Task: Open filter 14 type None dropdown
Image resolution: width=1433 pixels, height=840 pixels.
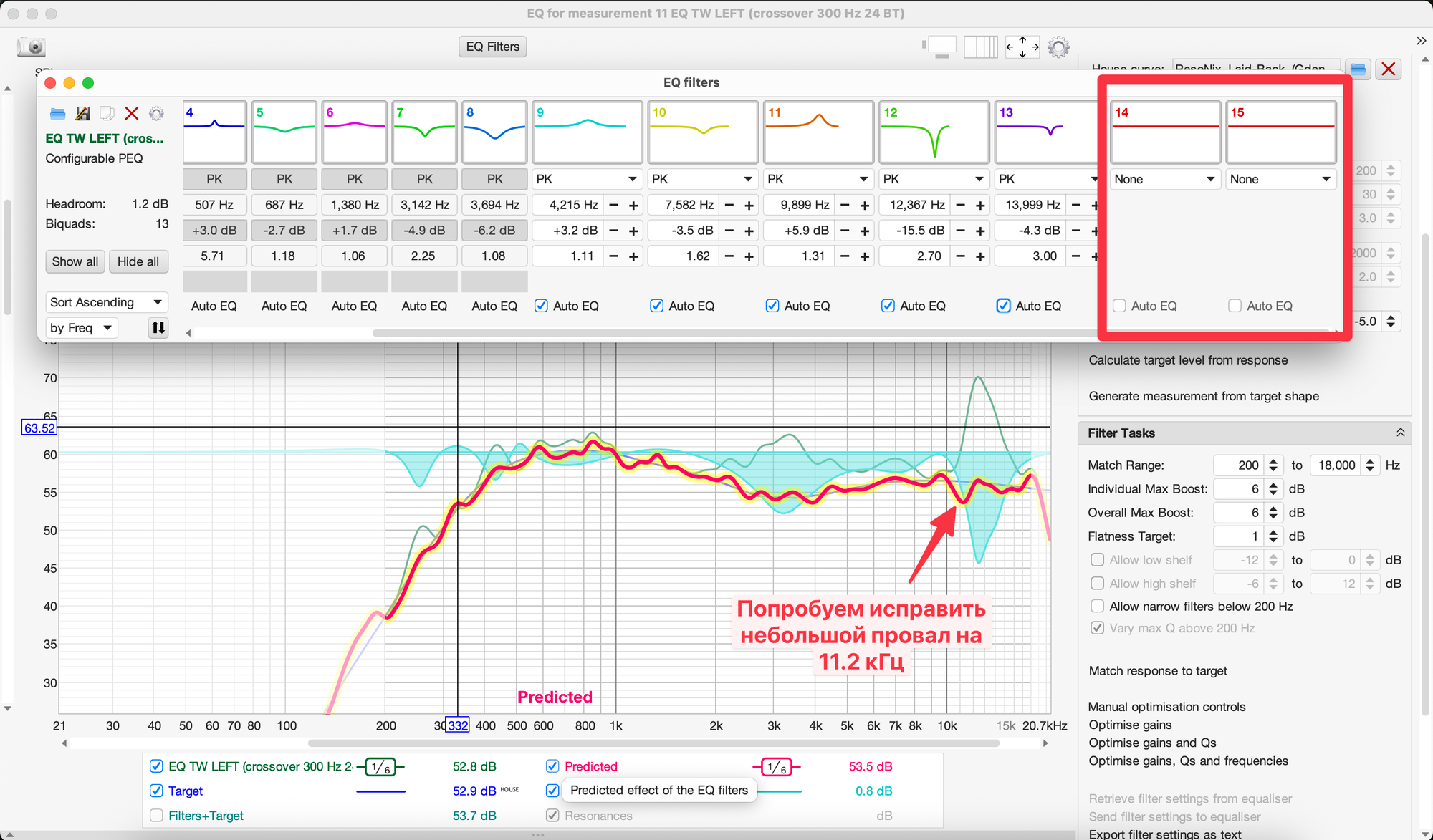Action: (1164, 179)
